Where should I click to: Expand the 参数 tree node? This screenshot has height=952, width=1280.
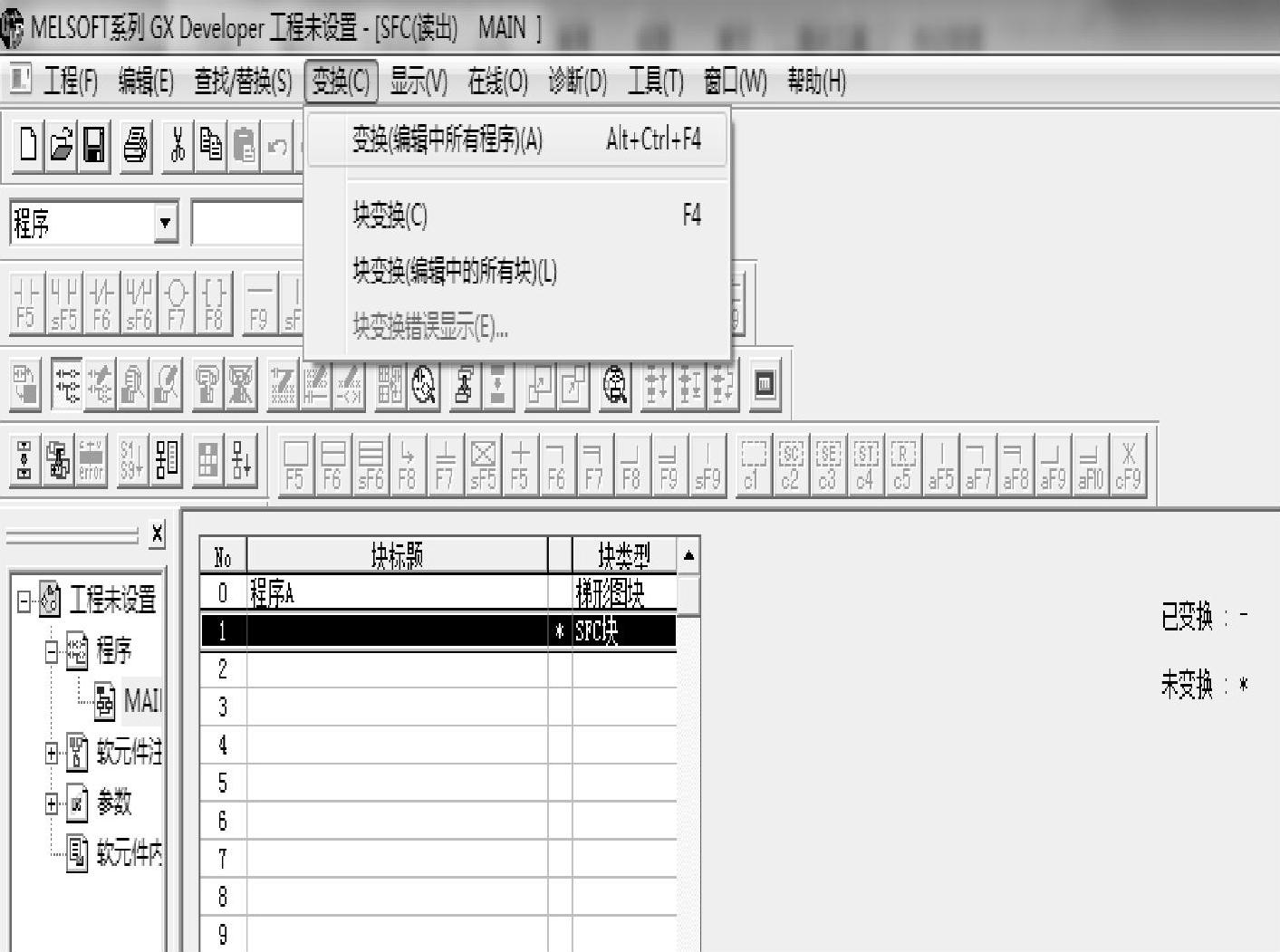pyautogui.click(x=52, y=803)
